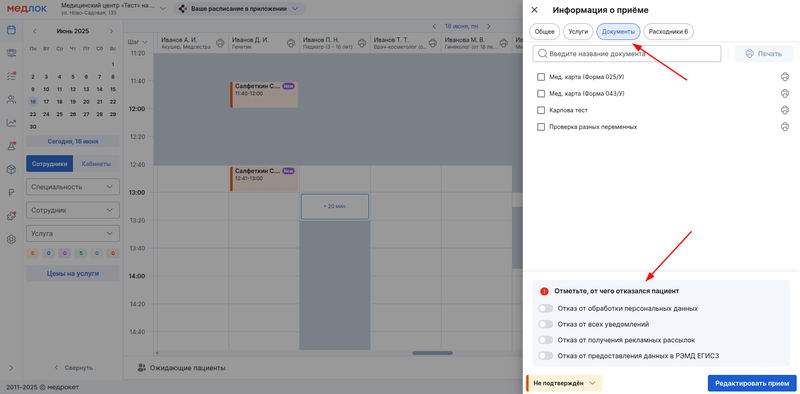This screenshot has height=394, width=800.
Task: Click printer icon beside Карпова тест
Action: coord(785,110)
